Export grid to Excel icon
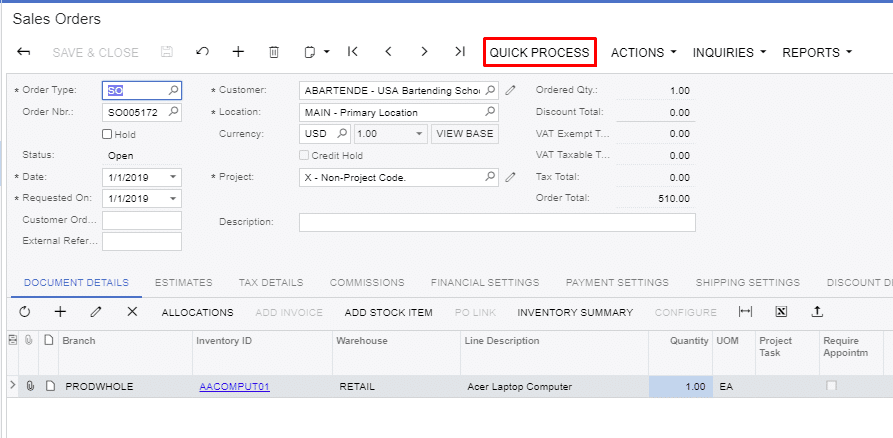Viewport: 893px width, 438px height. (781, 312)
